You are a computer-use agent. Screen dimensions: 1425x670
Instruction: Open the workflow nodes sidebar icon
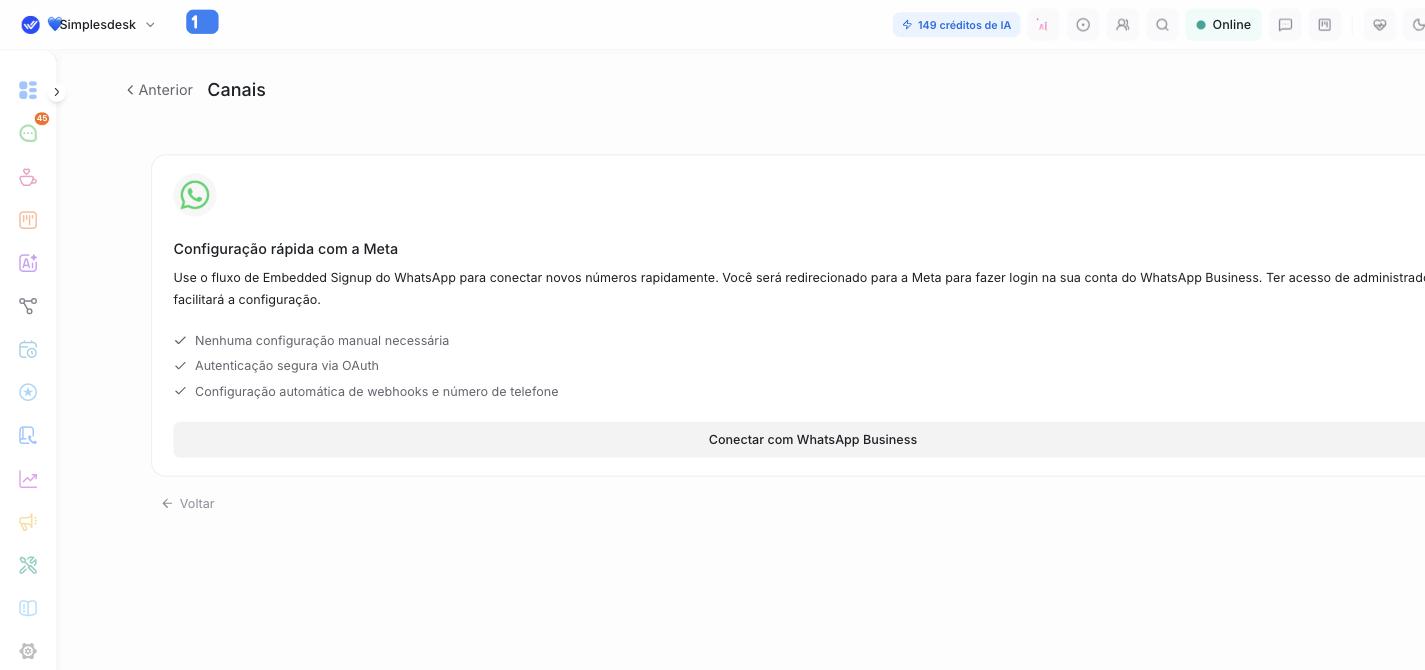(x=28, y=306)
